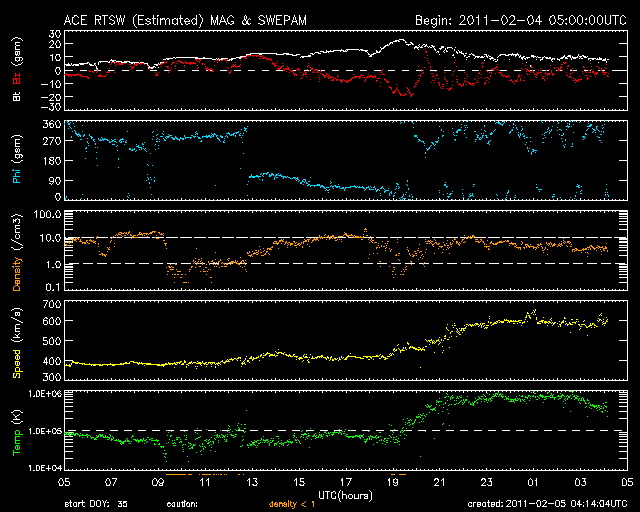Click the '1.0E+06' tick on the Temp axis
The image size is (640, 512).
45,394
